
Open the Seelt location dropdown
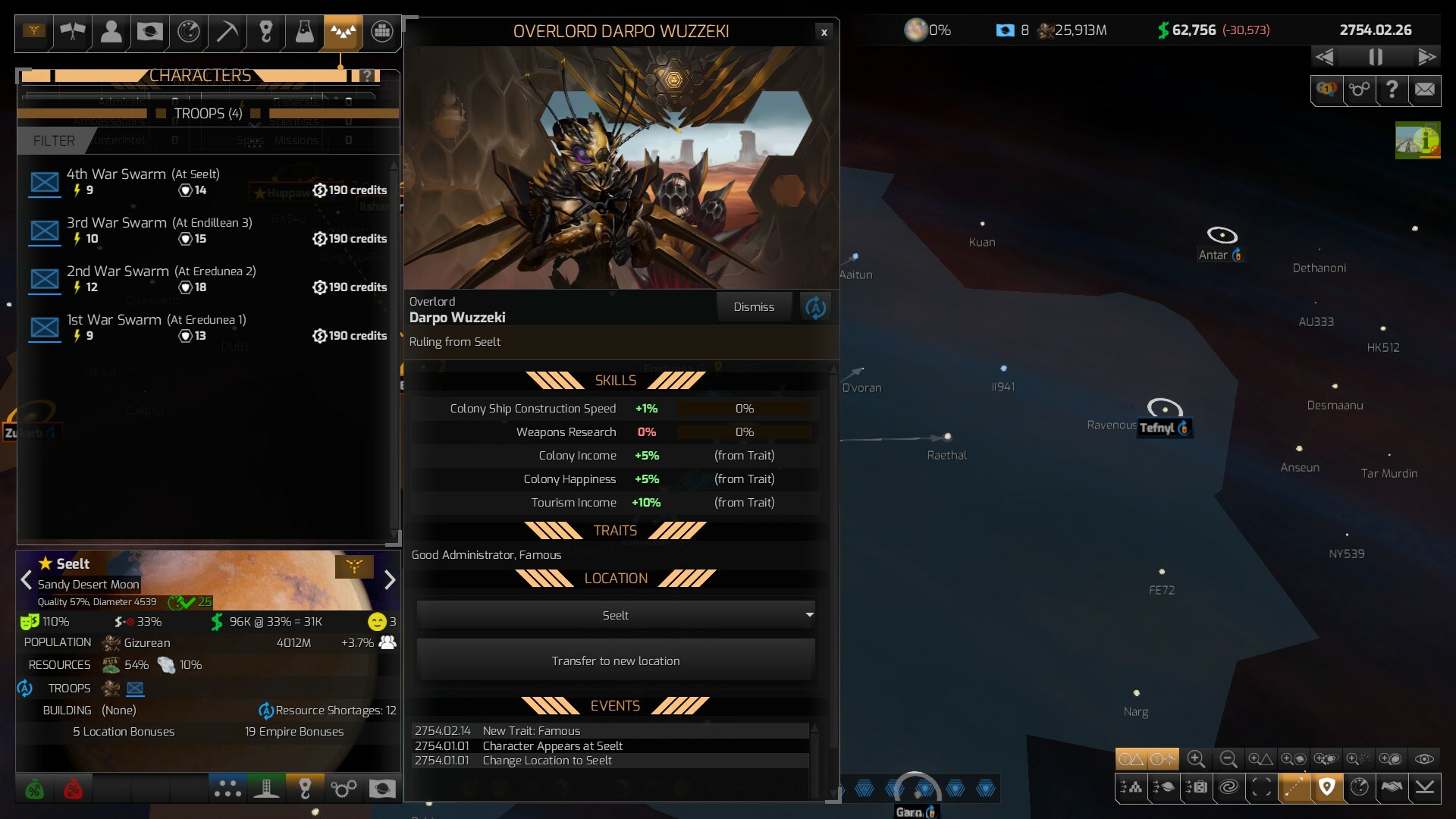click(616, 615)
